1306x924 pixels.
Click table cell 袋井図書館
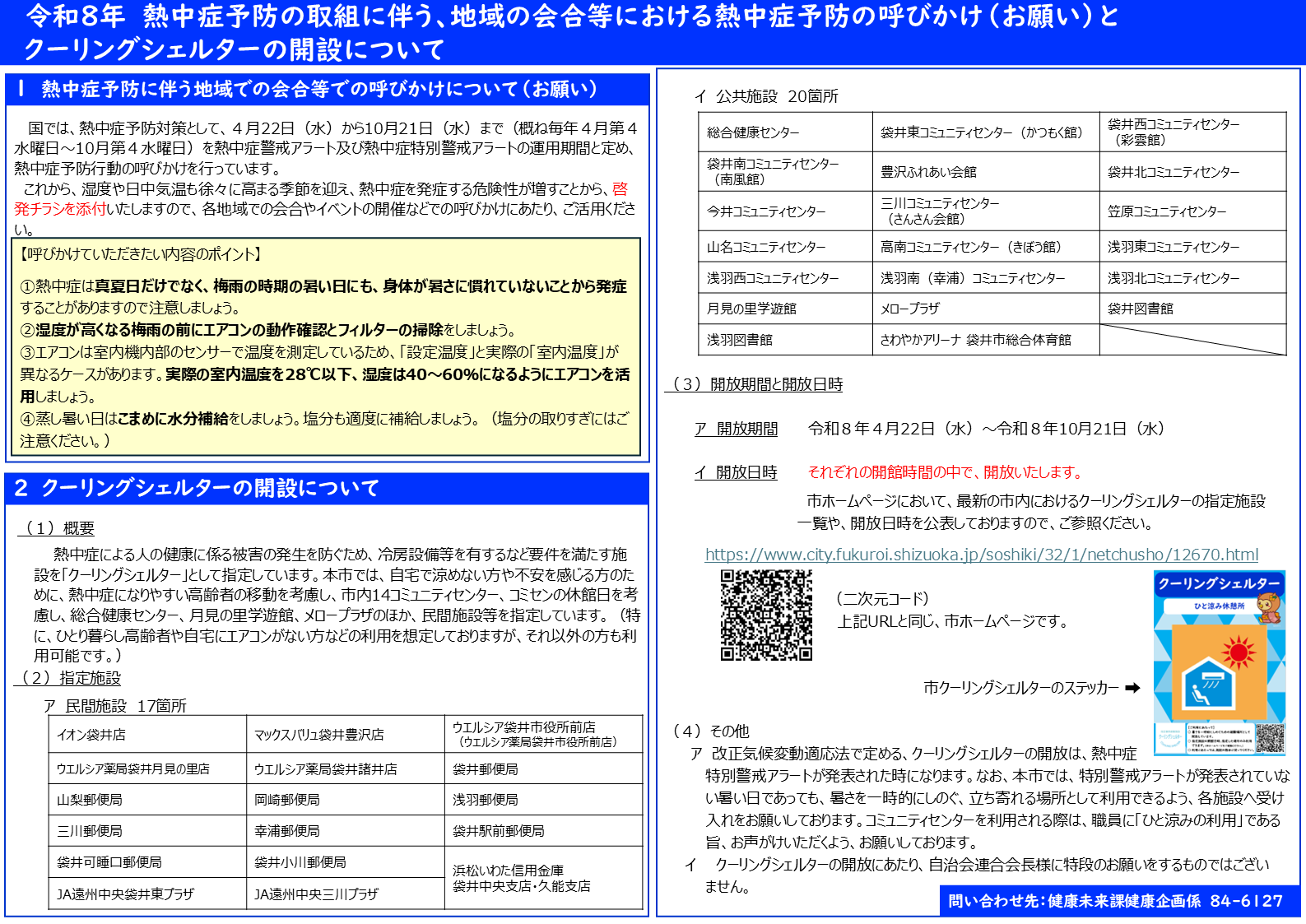tap(1192, 309)
